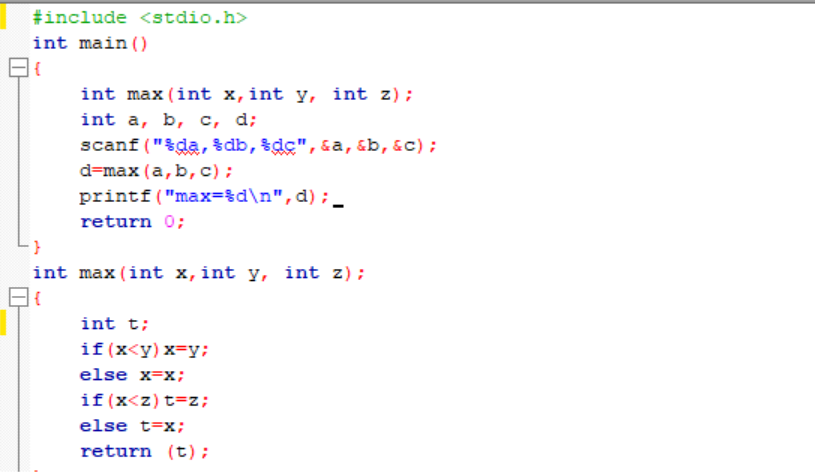Click the 'else t=x;' line
815x472 pixels.
pos(133,425)
